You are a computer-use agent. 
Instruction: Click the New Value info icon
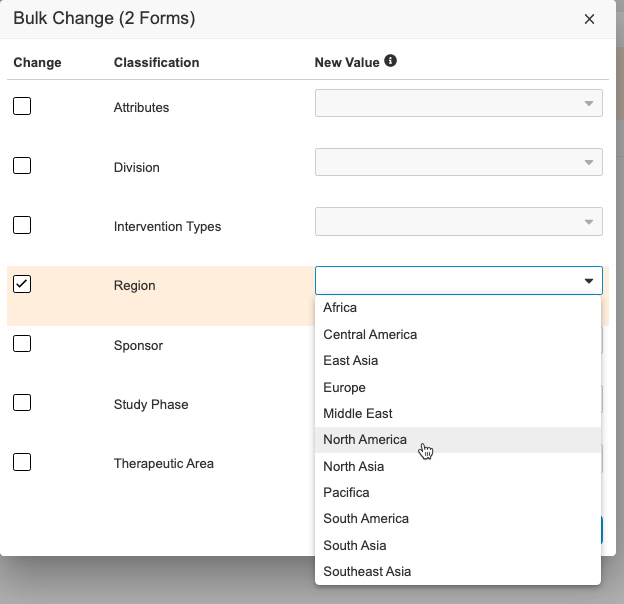[x=390, y=61]
